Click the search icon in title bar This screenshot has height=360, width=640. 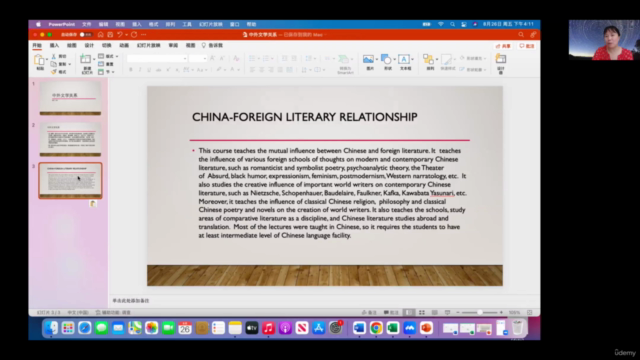click(521, 35)
